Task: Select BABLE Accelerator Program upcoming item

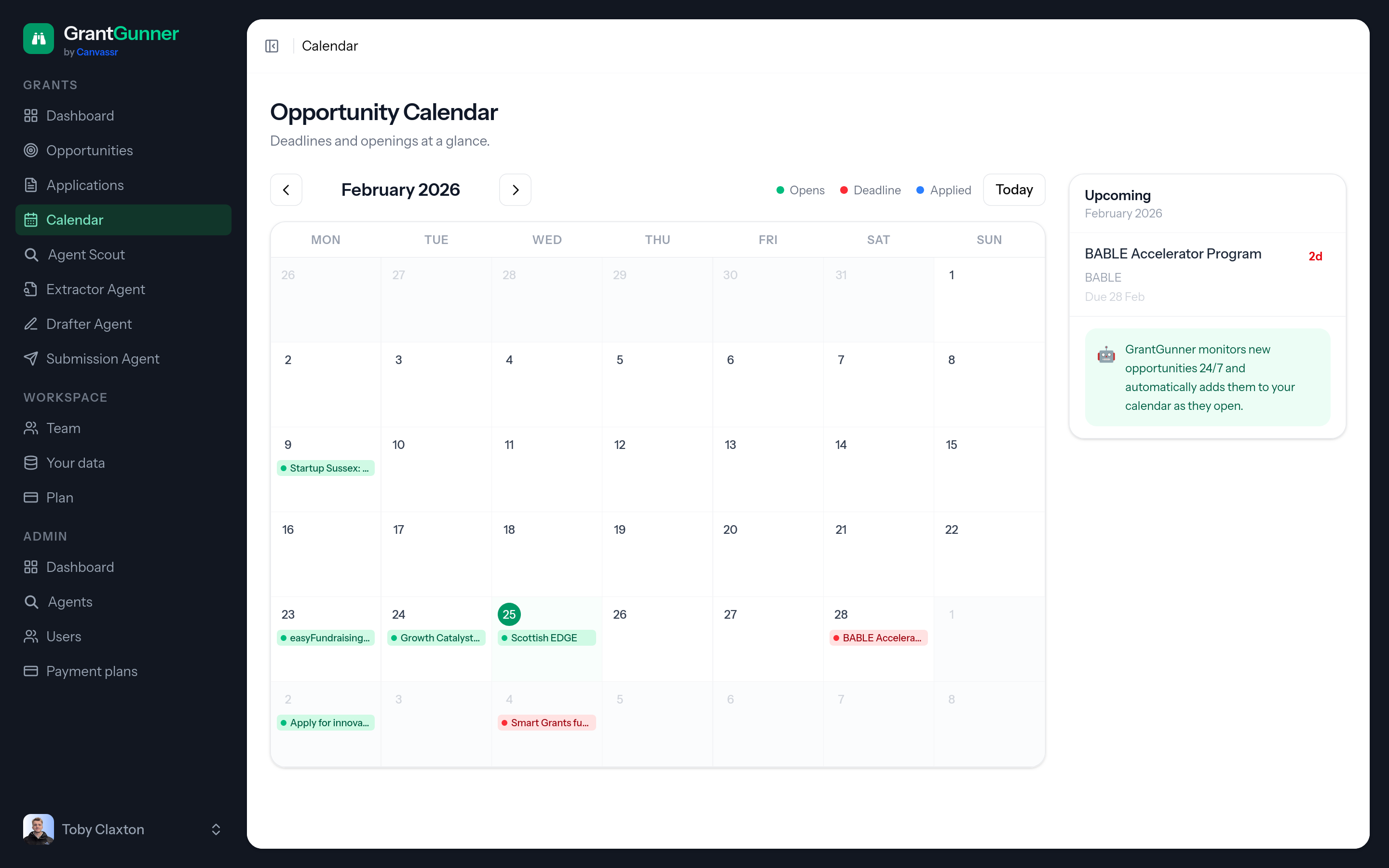Action: [x=1172, y=254]
